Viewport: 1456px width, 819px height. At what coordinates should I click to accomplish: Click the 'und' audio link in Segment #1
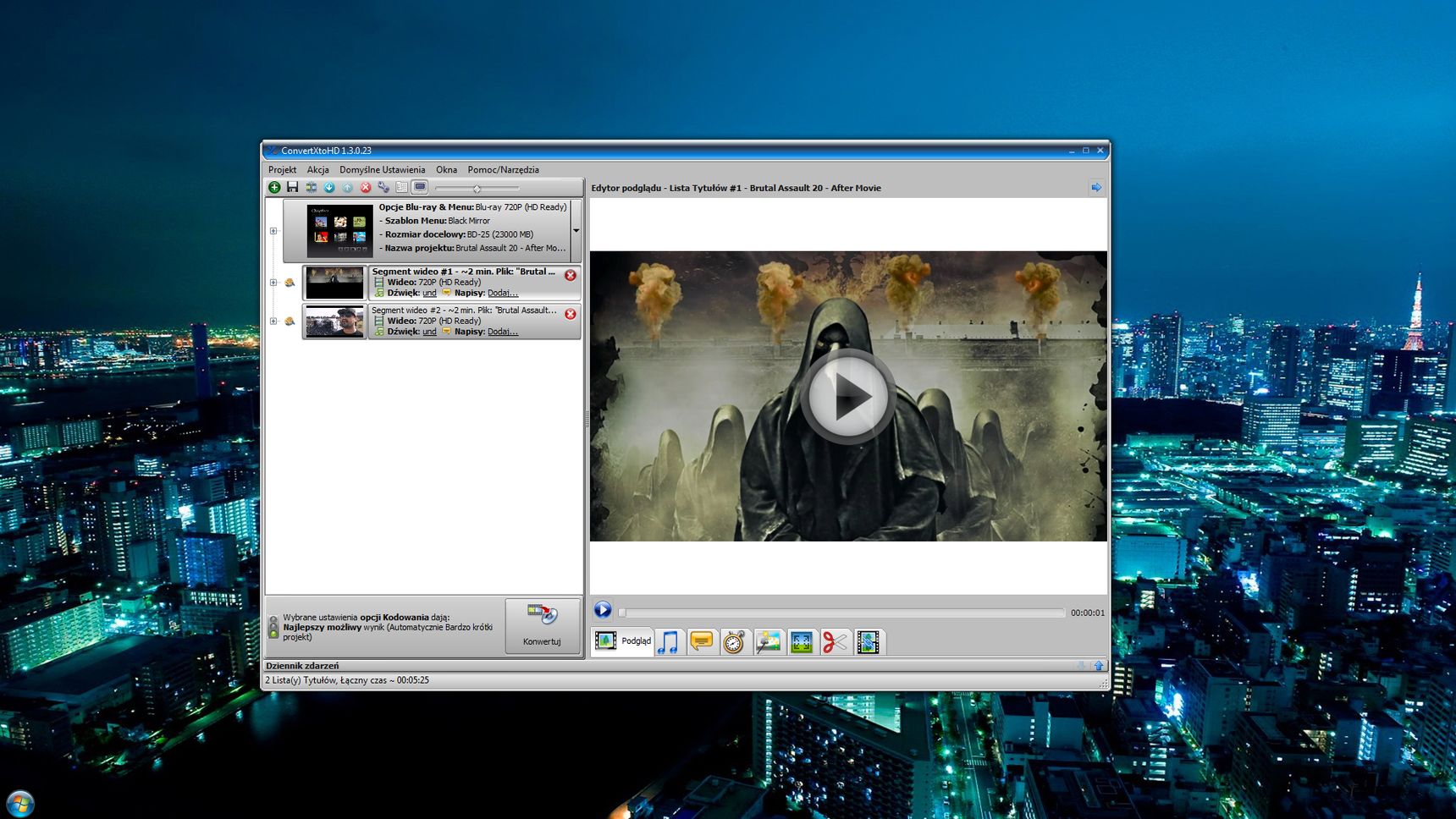429,293
